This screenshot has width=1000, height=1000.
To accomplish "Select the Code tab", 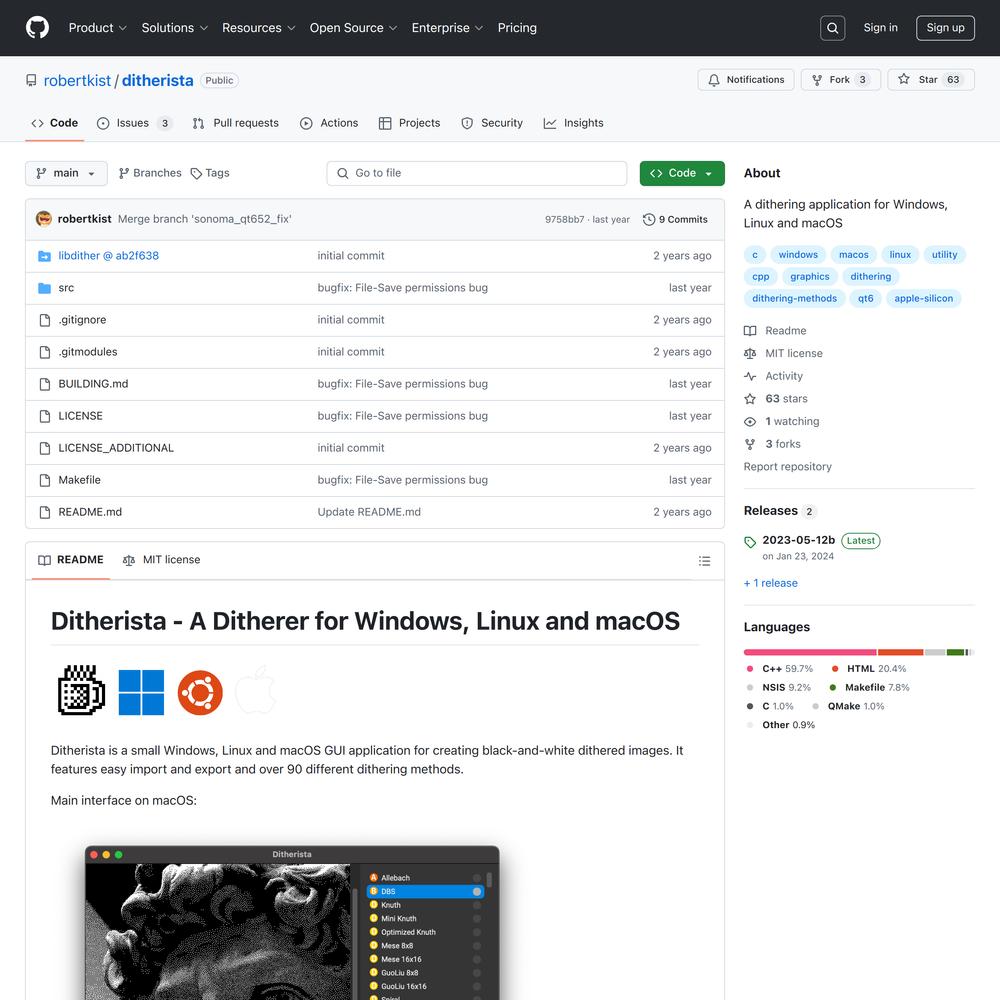I will pyautogui.click(x=55, y=123).
